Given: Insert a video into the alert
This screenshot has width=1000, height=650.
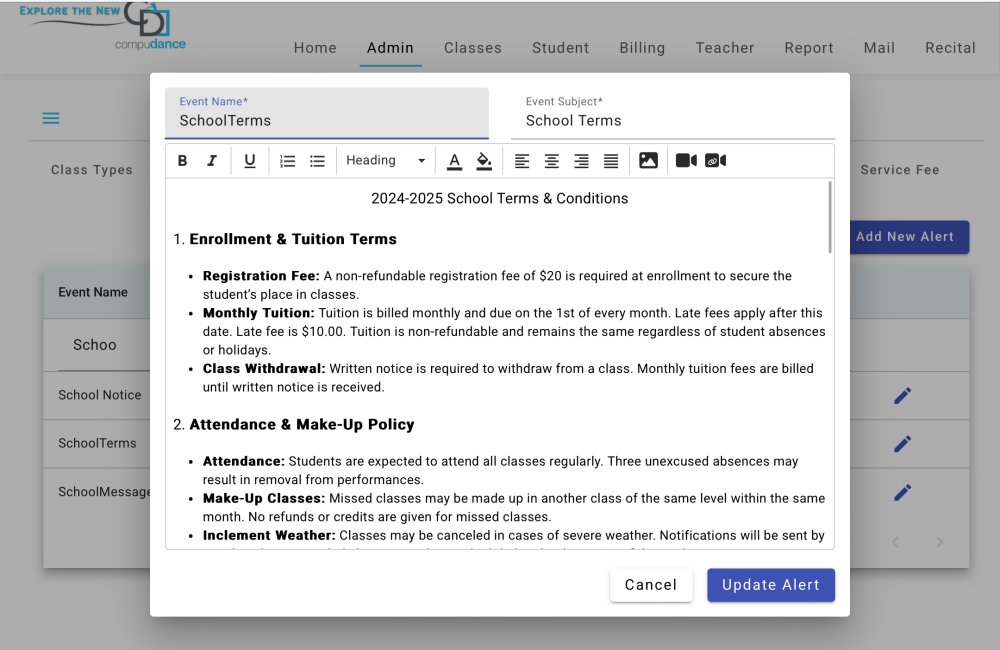Looking at the screenshot, I should click(x=686, y=161).
